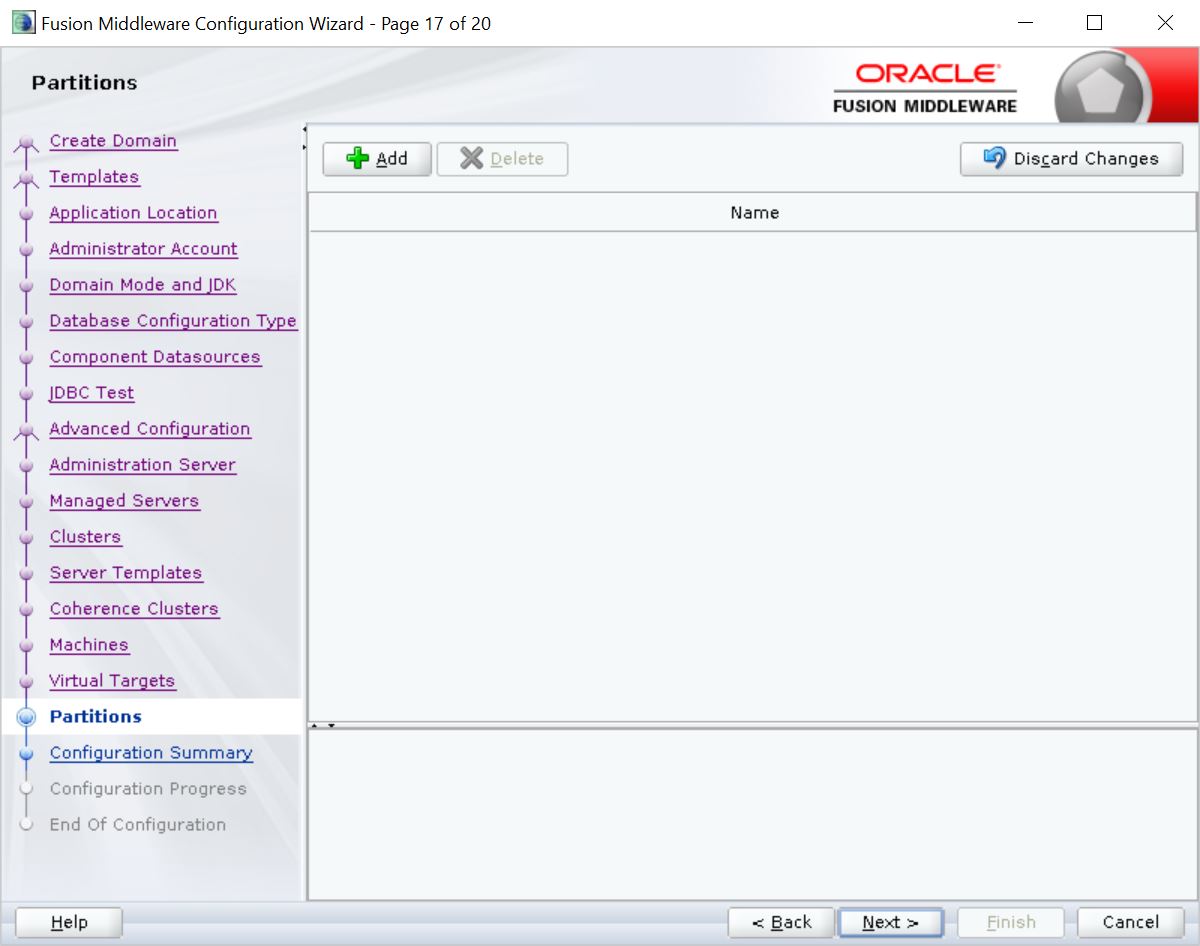The width and height of the screenshot is (1200, 946).
Task: Open Database Configuration Type step
Action: point(173,321)
